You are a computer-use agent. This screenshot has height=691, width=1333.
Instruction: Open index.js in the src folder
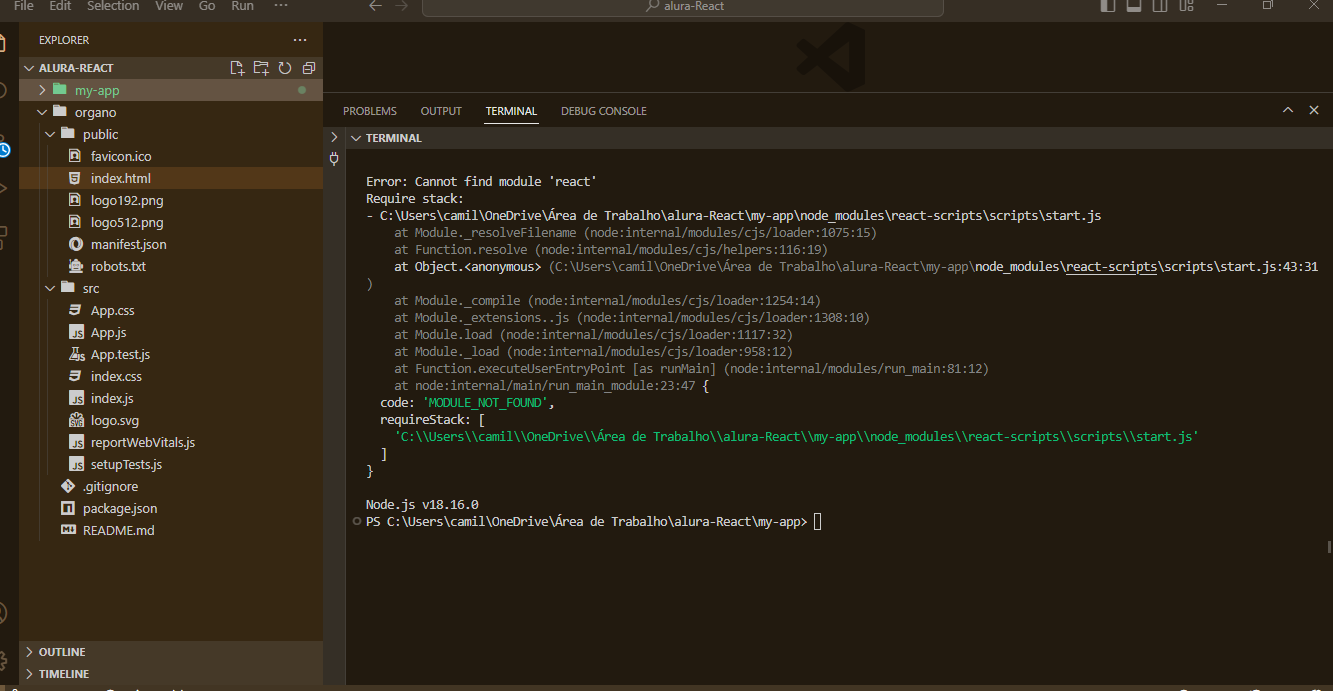[x=112, y=398]
